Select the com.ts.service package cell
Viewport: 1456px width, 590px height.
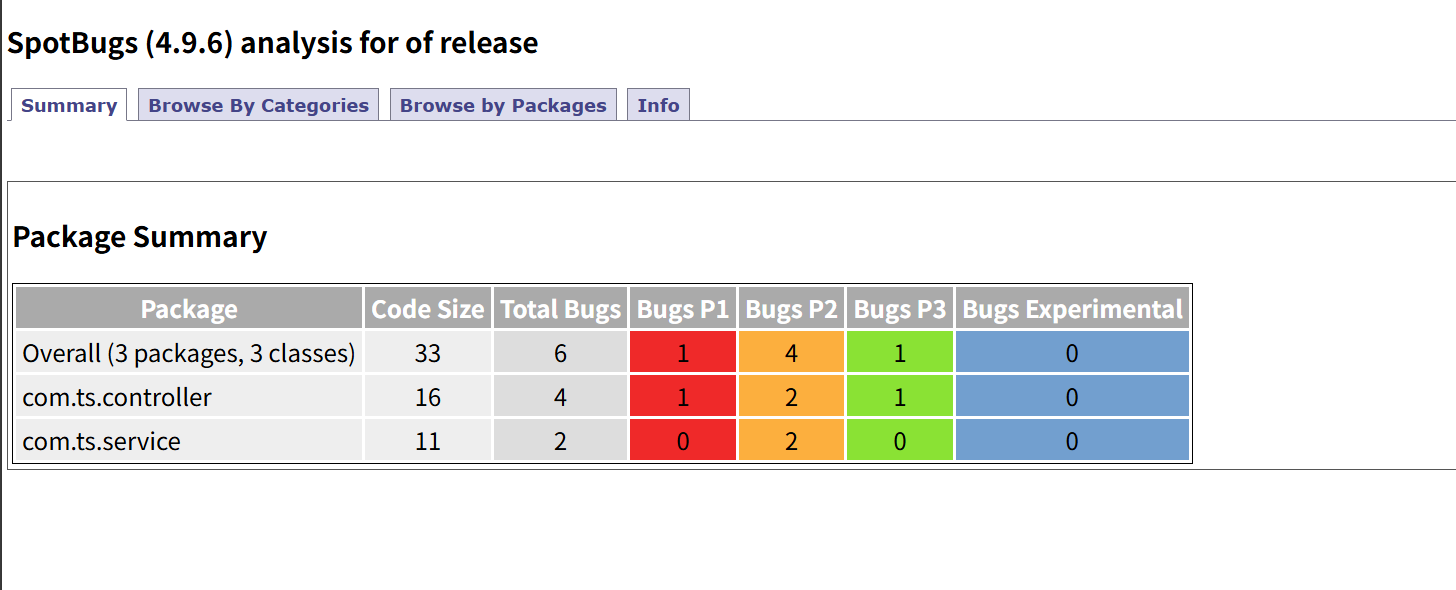pos(189,440)
